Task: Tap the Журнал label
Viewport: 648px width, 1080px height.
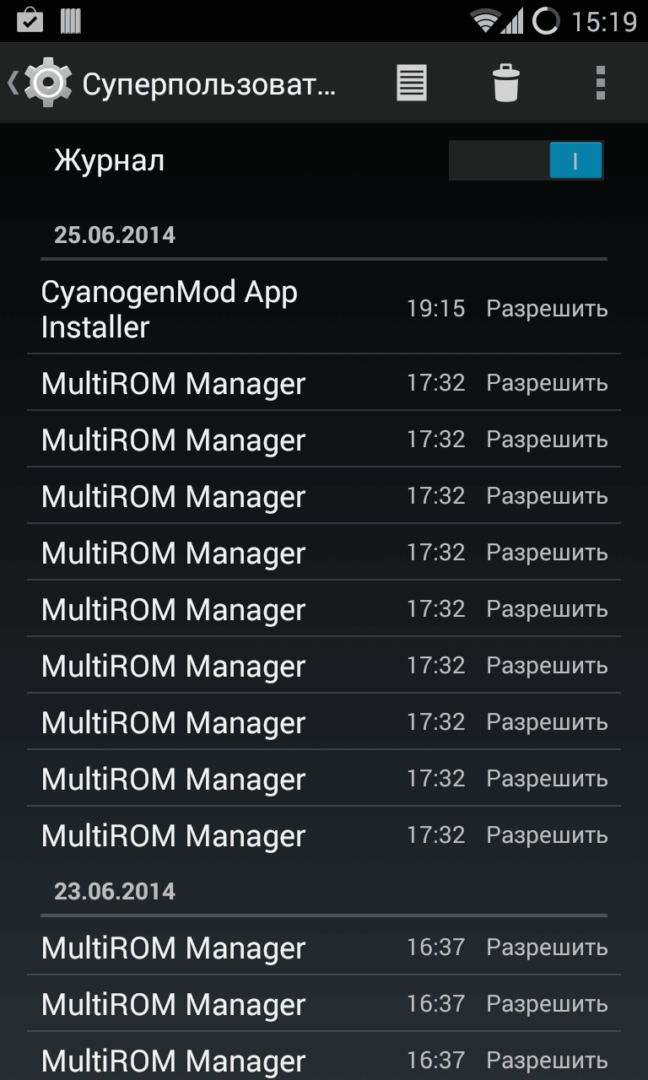Action: pyautogui.click(x=109, y=161)
